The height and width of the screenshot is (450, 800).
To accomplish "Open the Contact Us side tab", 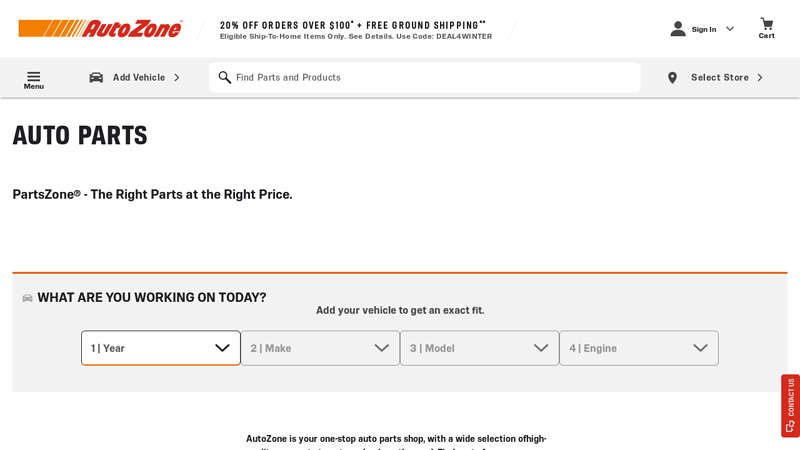I will pyautogui.click(x=790, y=405).
